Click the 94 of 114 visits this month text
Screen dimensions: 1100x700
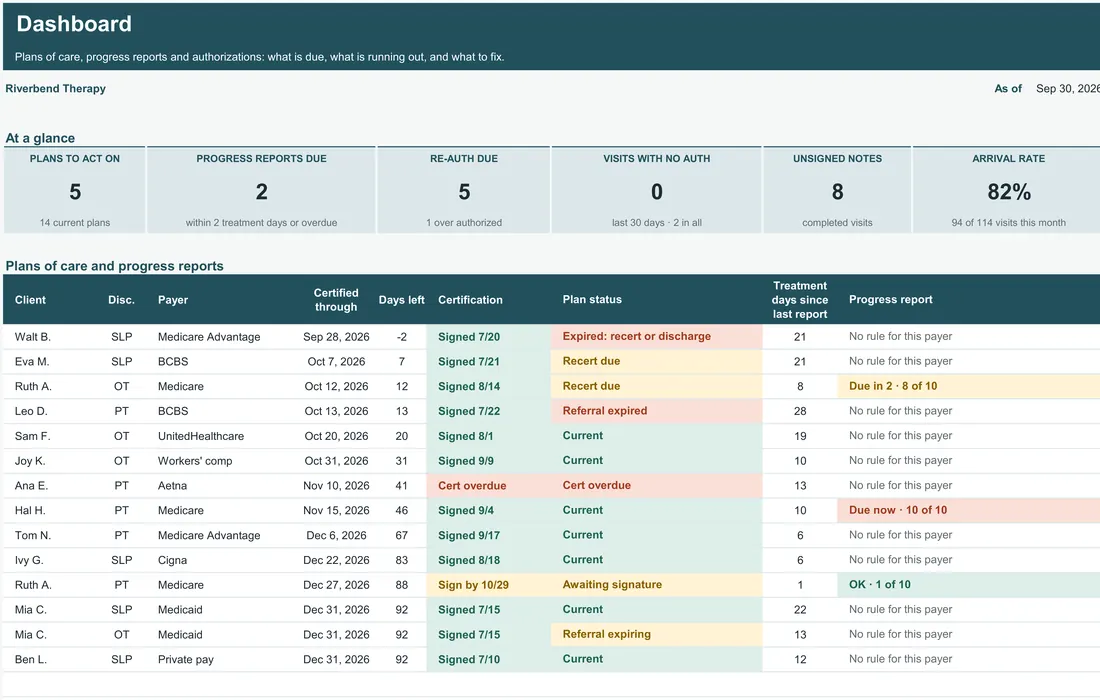(x=1008, y=222)
